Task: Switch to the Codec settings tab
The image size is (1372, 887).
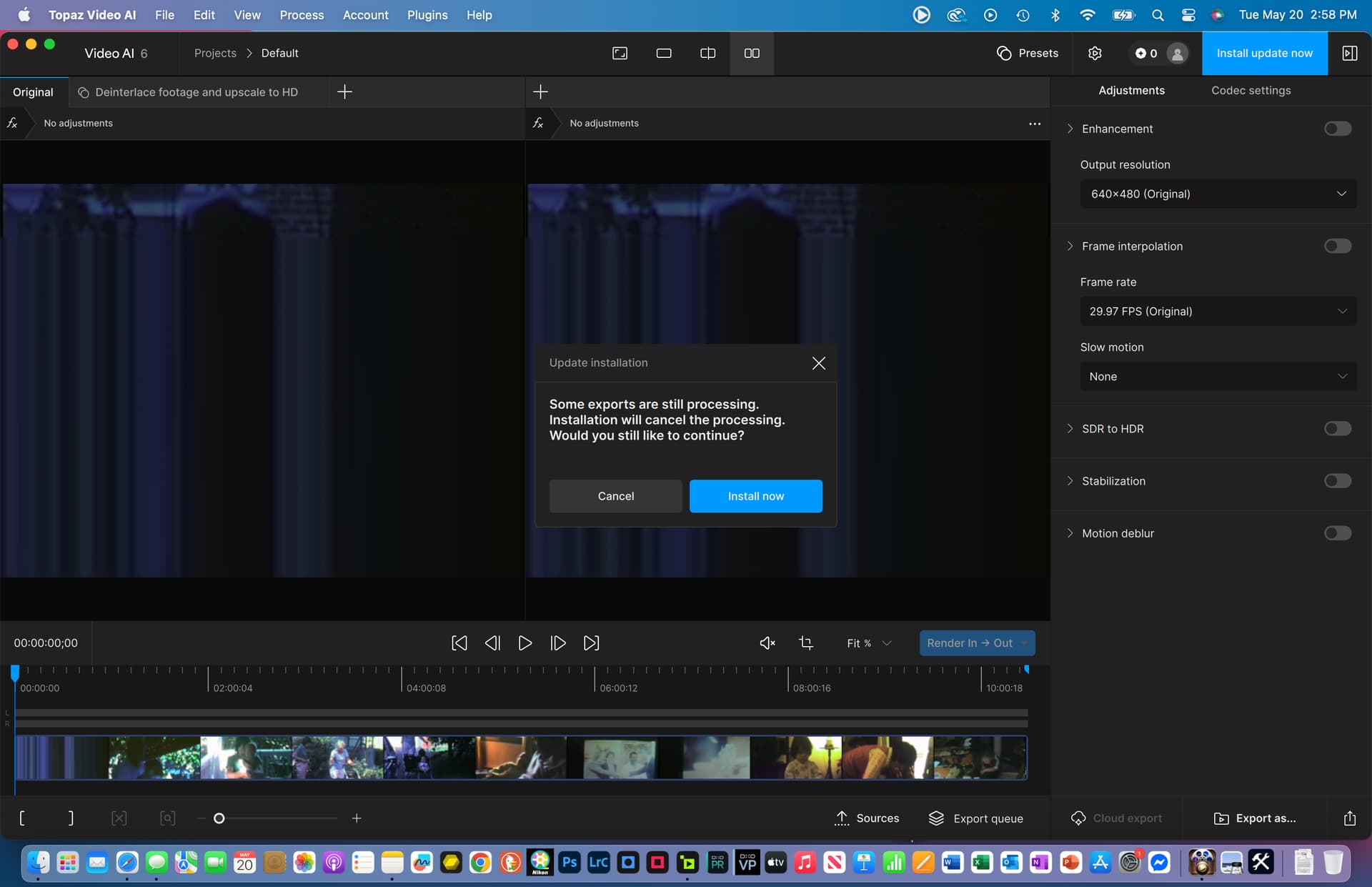Action: (1251, 90)
